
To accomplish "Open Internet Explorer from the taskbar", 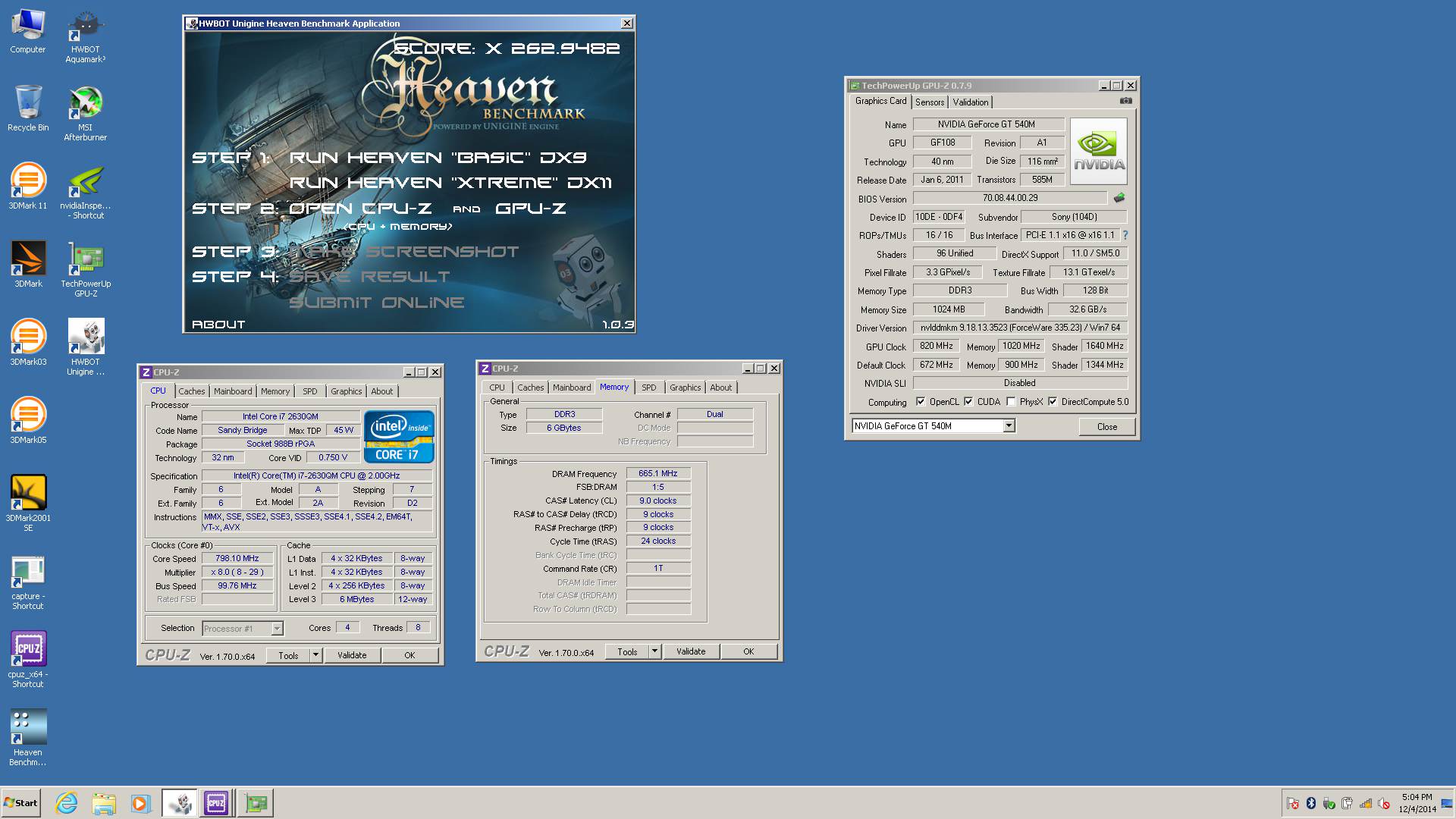I will pyautogui.click(x=67, y=803).
